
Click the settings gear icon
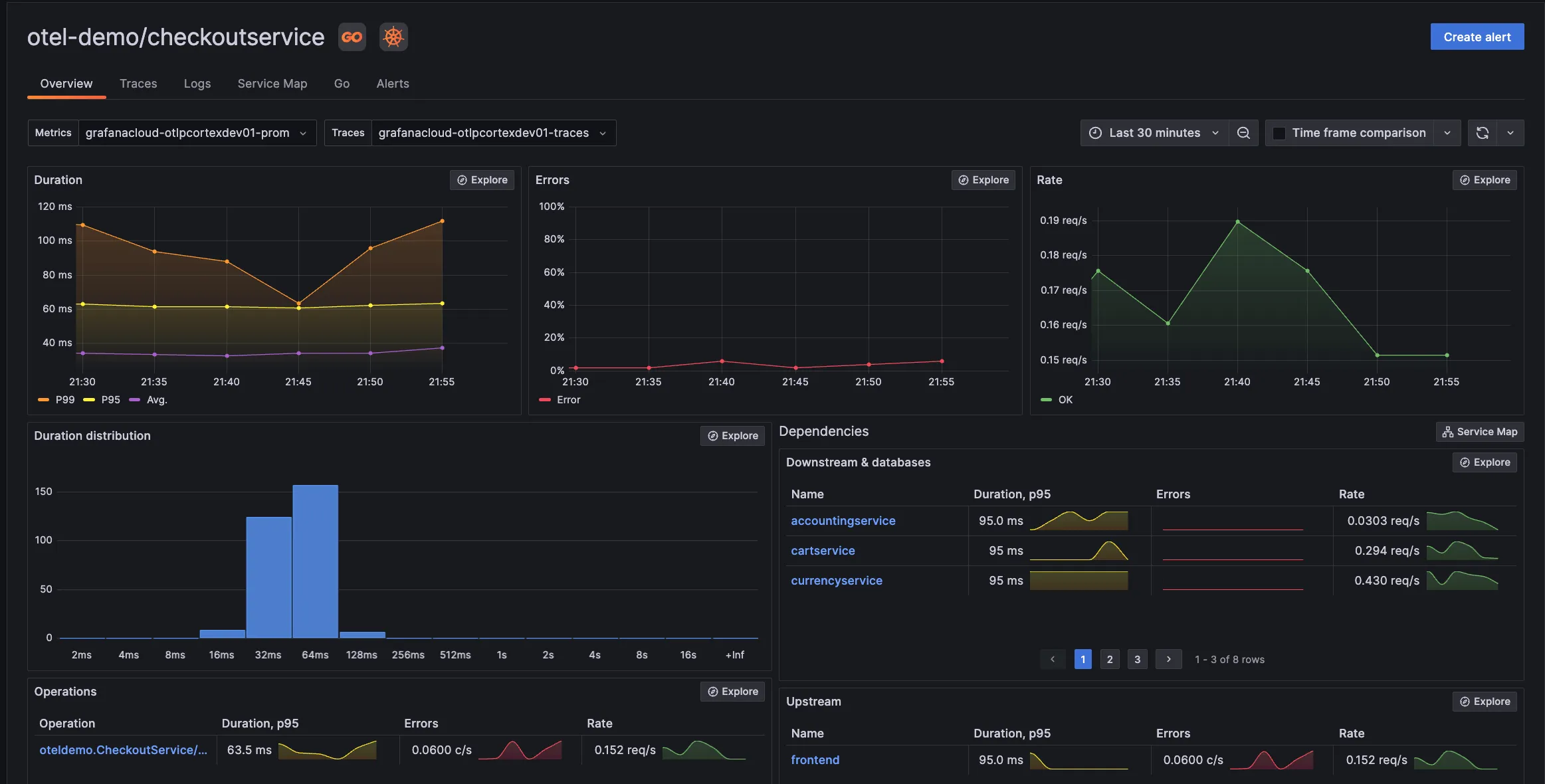click(393, 36)
